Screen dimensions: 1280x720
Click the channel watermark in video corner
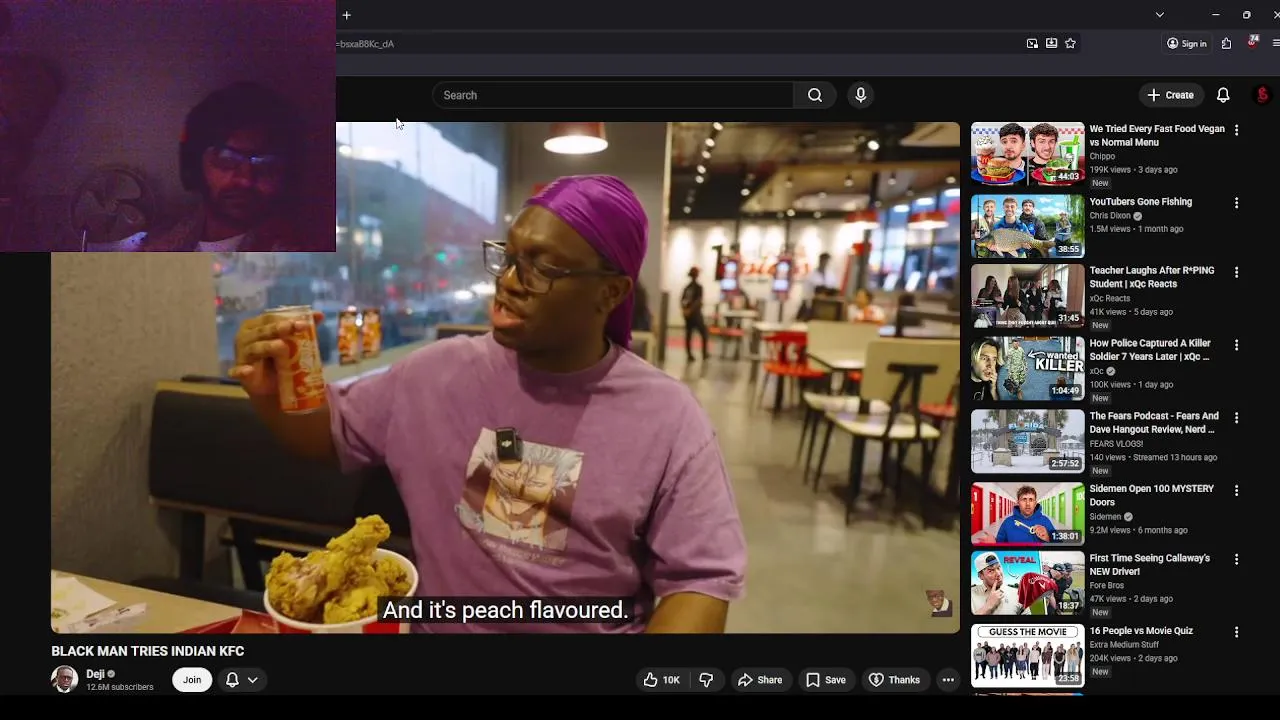938,603
